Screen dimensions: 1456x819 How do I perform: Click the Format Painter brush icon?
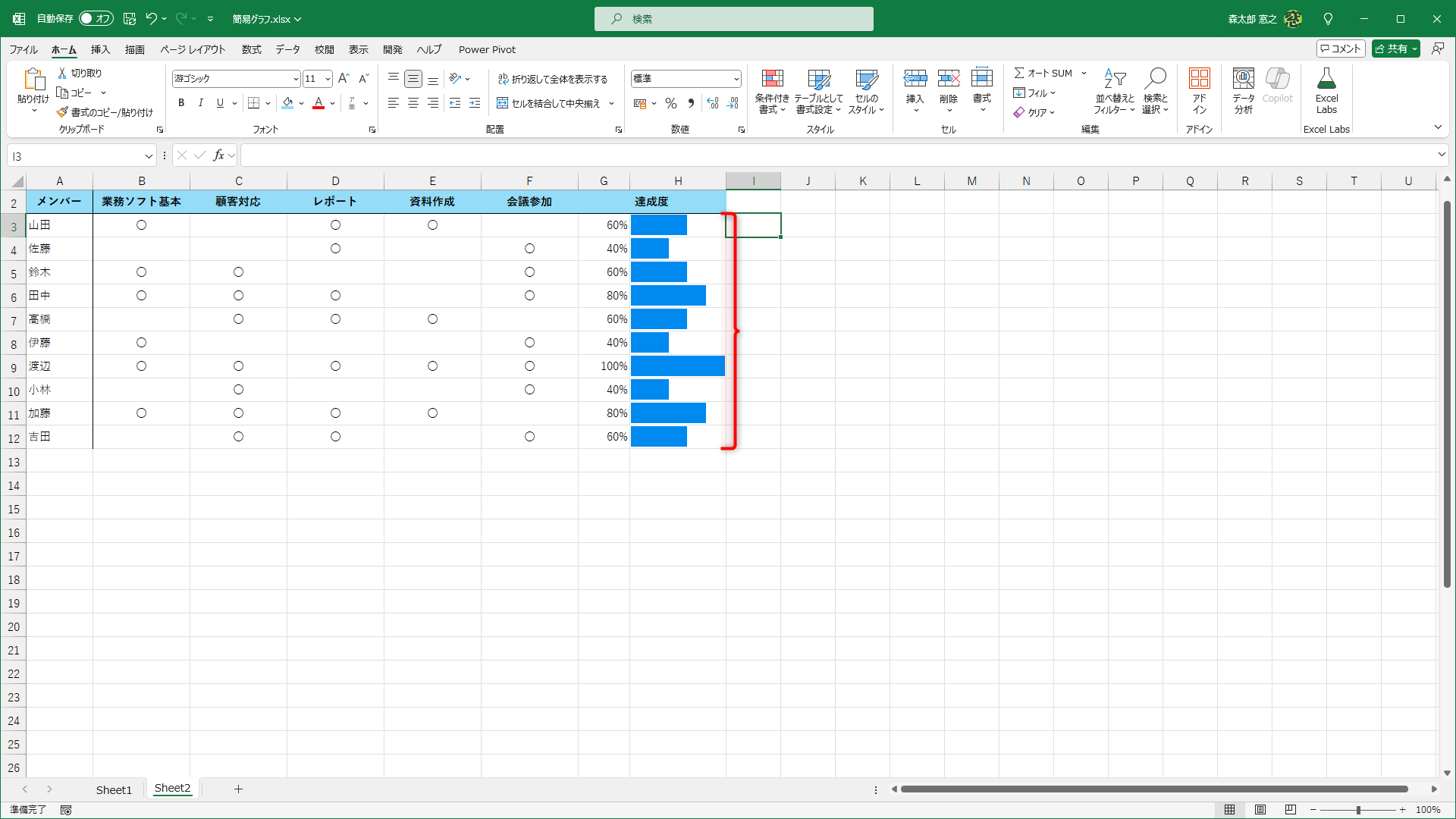tap(62, 112)
